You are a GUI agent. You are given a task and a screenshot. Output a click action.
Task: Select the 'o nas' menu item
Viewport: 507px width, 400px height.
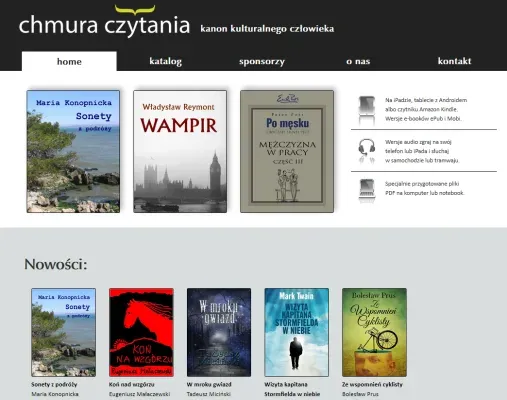click(358, 61)
